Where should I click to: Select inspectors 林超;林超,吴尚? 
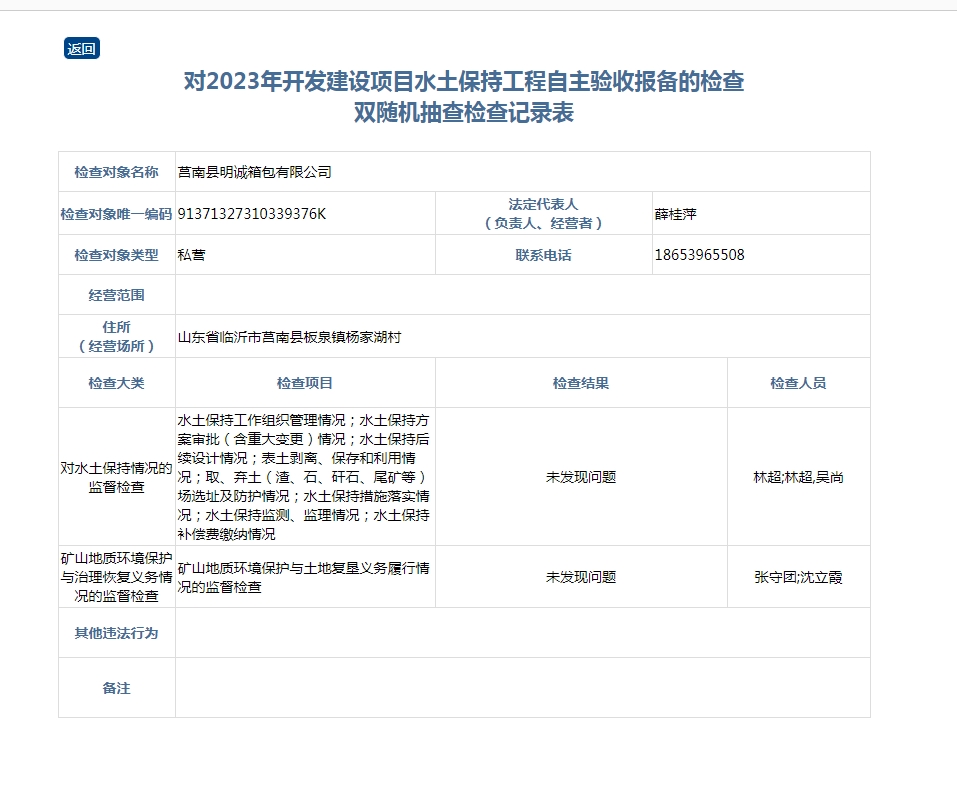798,477
